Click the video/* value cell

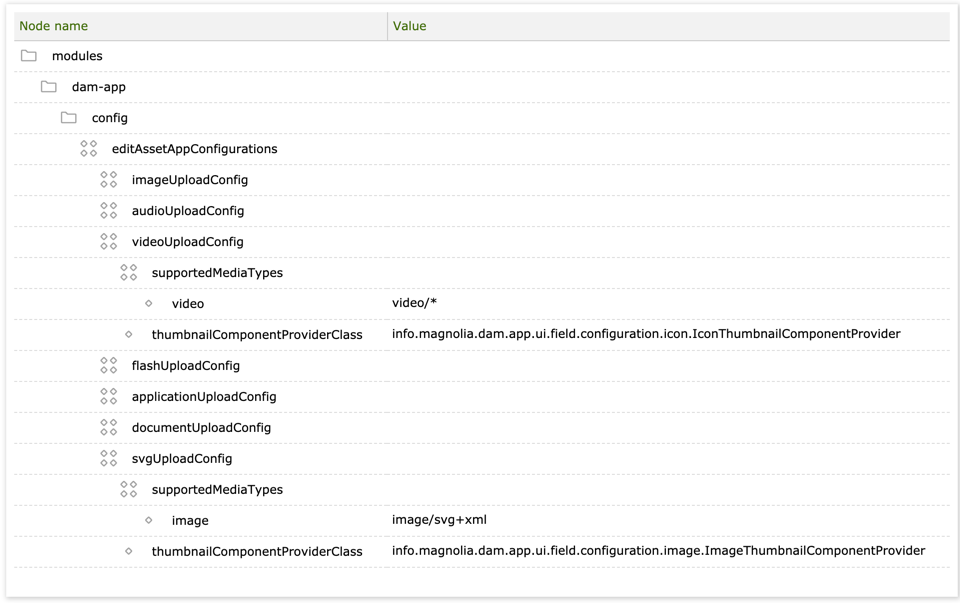415,303
